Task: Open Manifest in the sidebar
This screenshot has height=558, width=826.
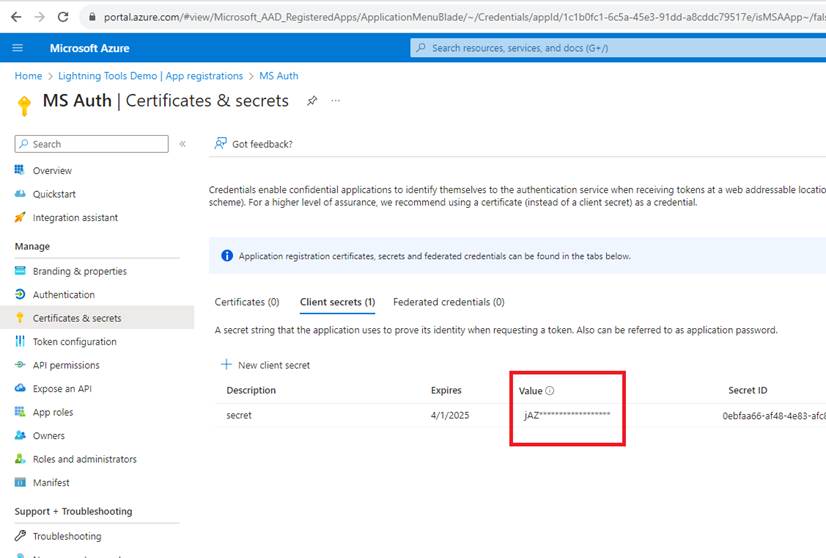Action: coord(51,483)
